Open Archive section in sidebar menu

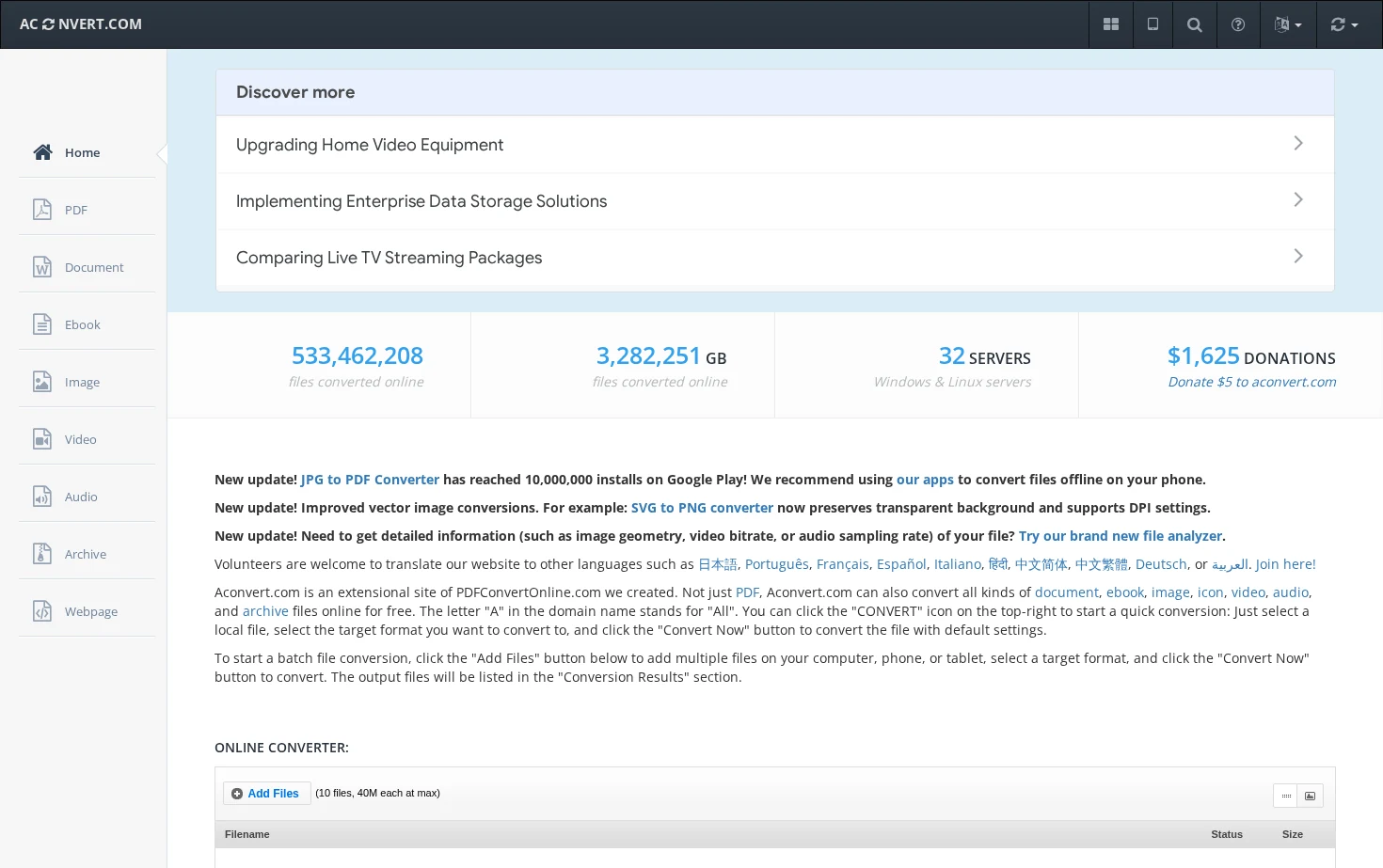coord(87,554)
